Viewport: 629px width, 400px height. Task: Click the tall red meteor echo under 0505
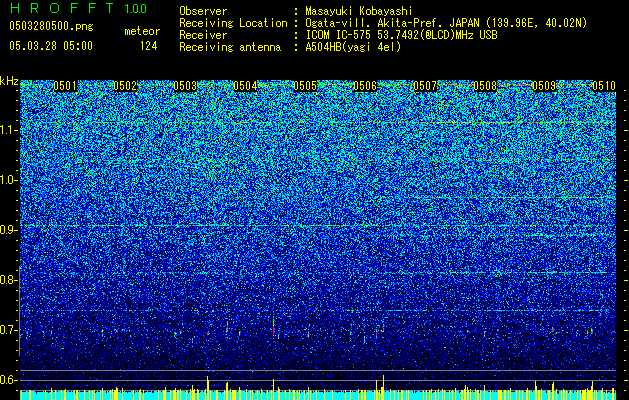pos(274,326)
